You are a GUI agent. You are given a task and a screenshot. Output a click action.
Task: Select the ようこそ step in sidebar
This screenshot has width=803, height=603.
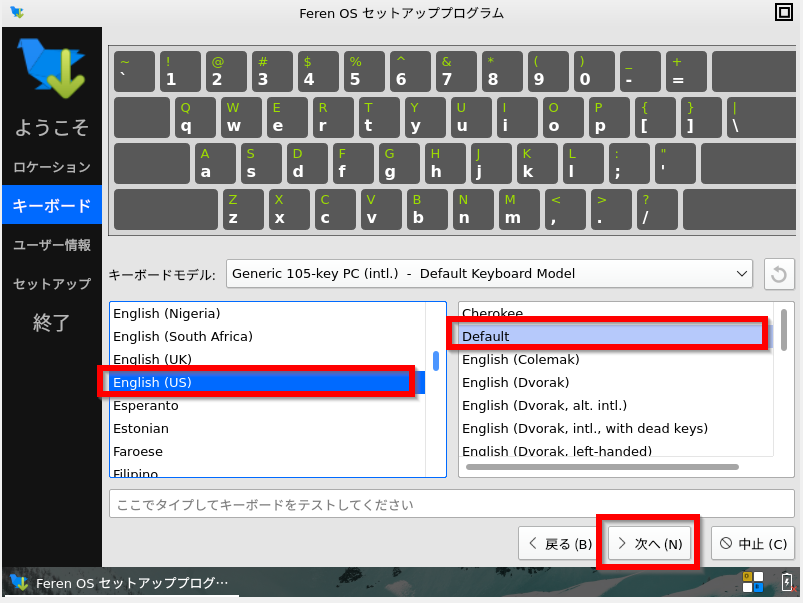(52, 127)
